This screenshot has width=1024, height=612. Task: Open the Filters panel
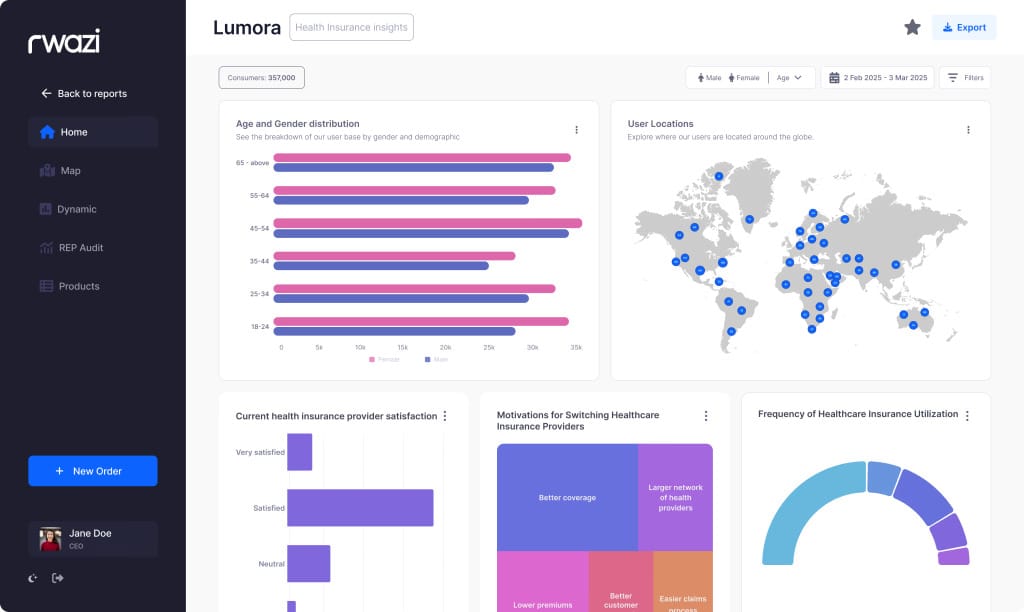click(x=965, y=78)
